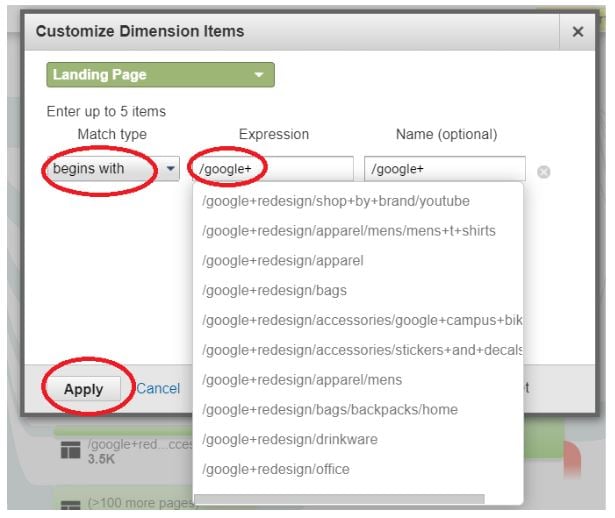Image resolution: width=615 pixels, height=518 pixels.
Task: Click the '/google+red...cces' background row text
Action: [x=140, y=444]
